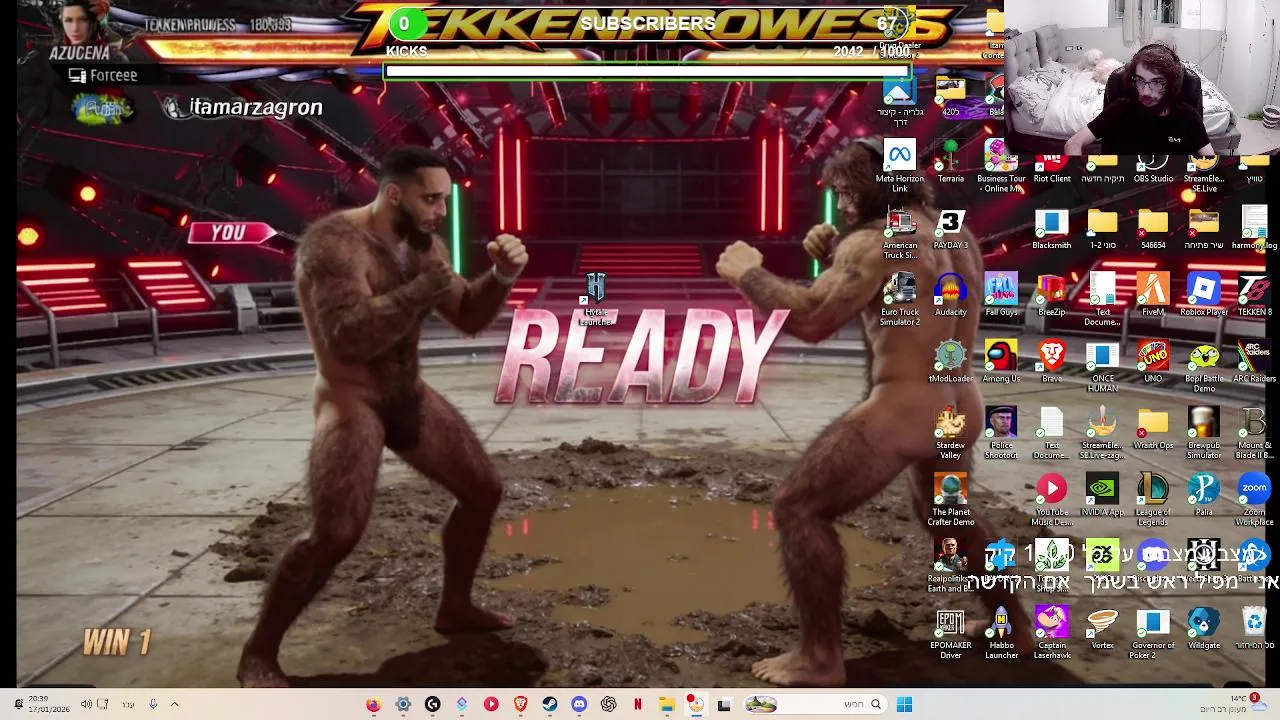Select the Wildgate desktop icon
1280x720 pixels.
[x=1204, y=629]
